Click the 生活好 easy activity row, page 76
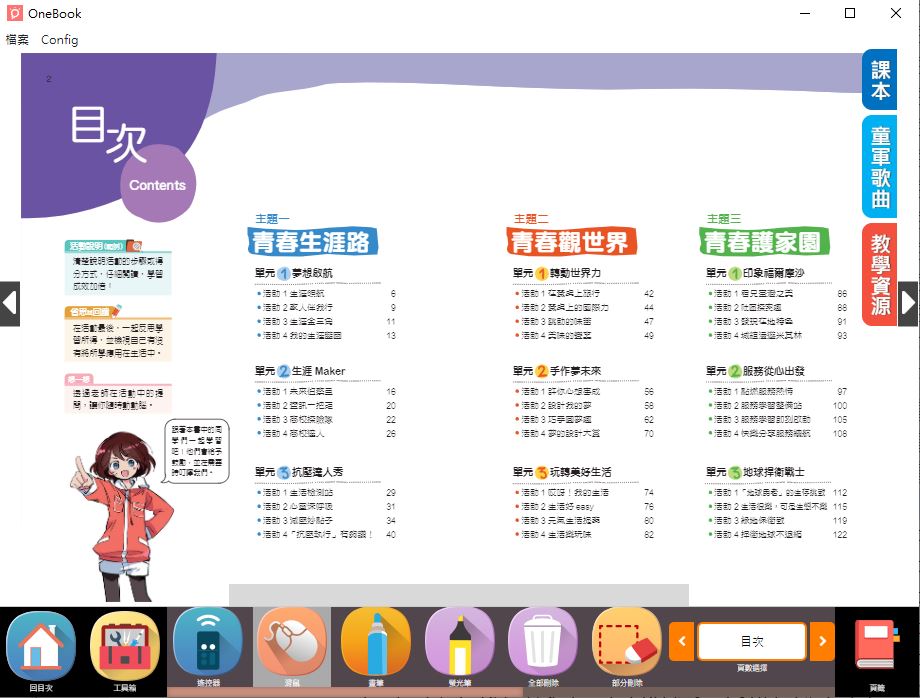 click(x=584, y=506)
